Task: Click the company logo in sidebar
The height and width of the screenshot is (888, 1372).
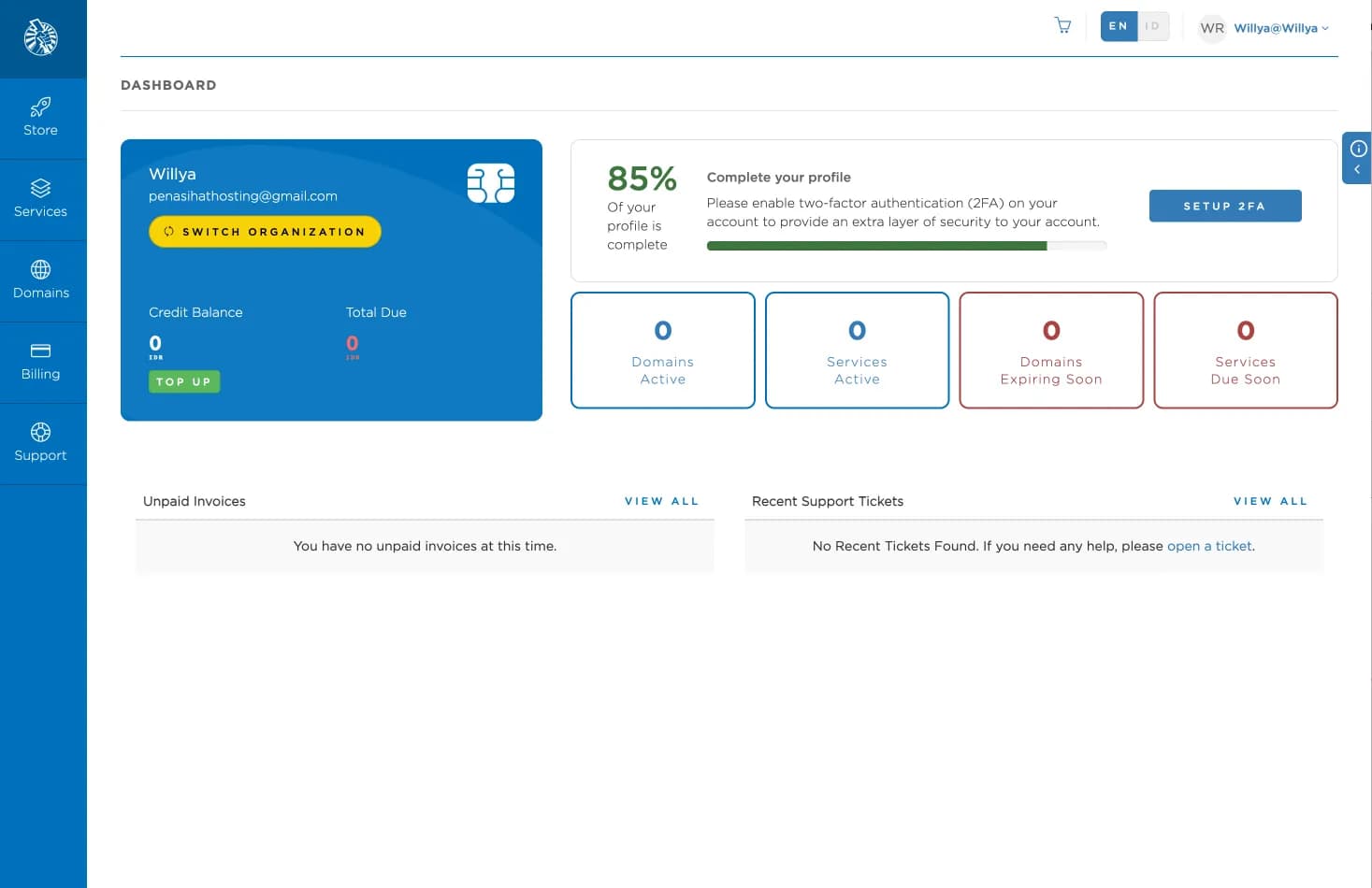Action: (41, 37)
